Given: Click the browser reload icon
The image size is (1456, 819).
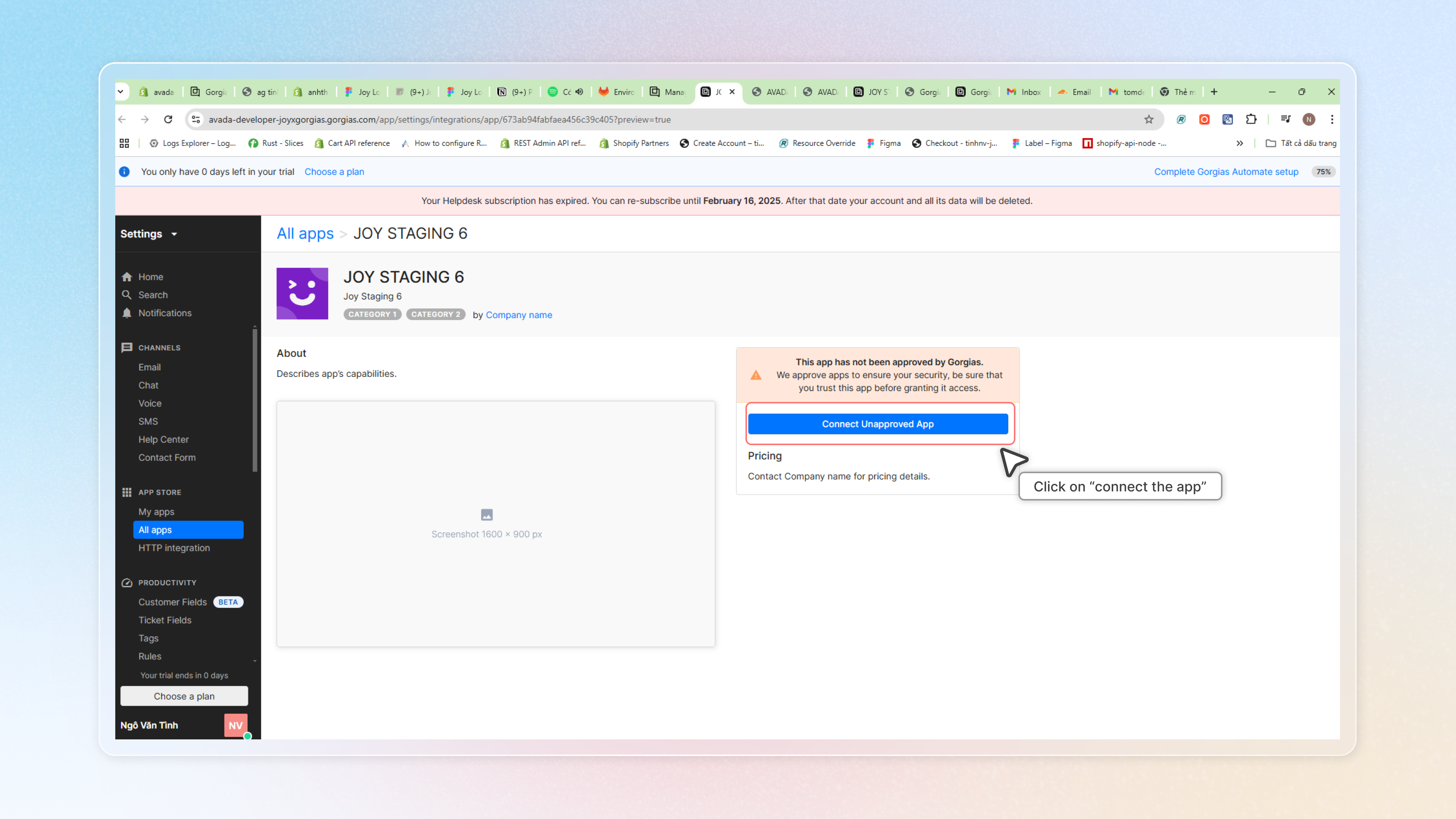Looking at the screenshot, I should (168, 119).
